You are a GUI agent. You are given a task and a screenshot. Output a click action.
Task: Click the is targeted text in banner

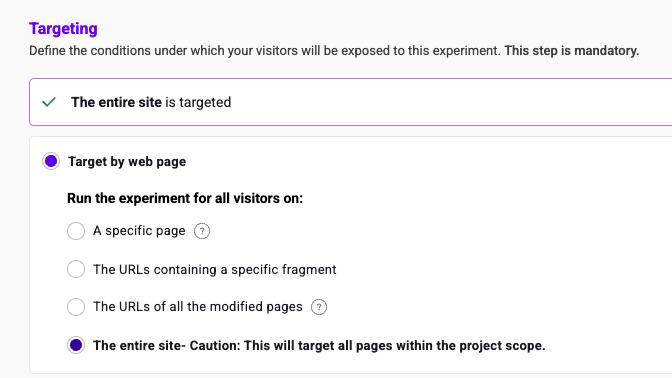point(198,102)
